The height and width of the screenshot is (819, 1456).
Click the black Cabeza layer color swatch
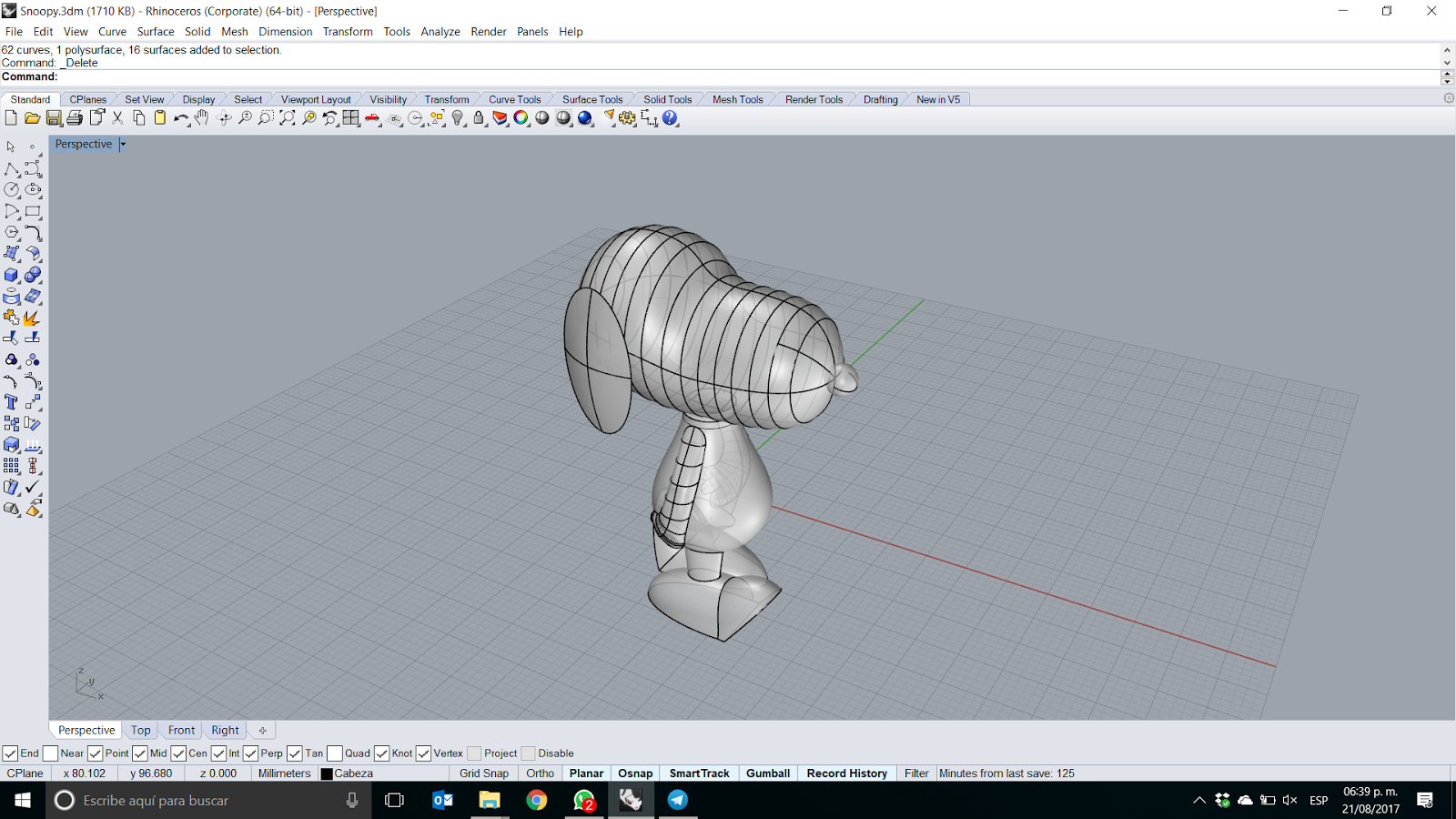click(327, 773)
